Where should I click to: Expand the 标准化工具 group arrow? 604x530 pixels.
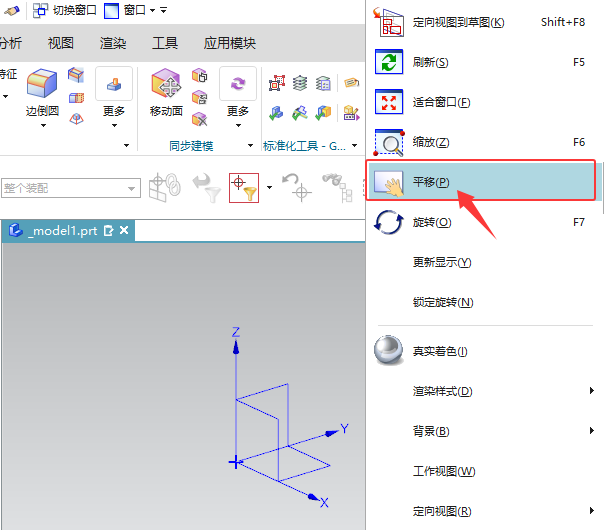(354, 146)
